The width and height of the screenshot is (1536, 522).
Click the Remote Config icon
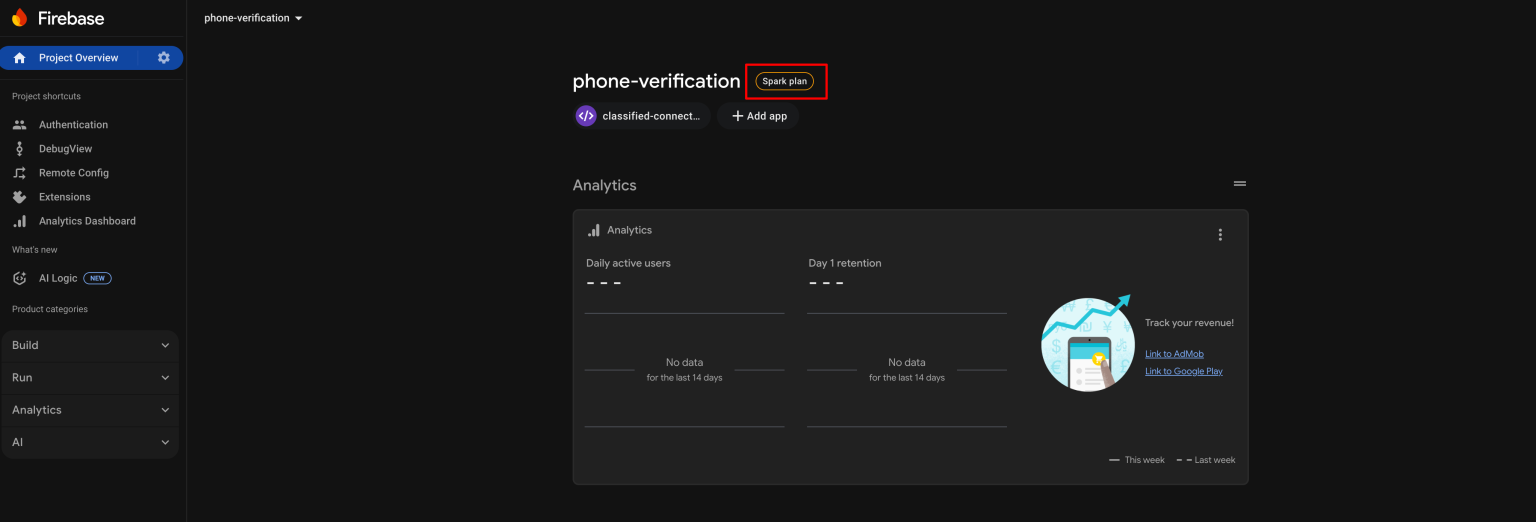(20, 173)
